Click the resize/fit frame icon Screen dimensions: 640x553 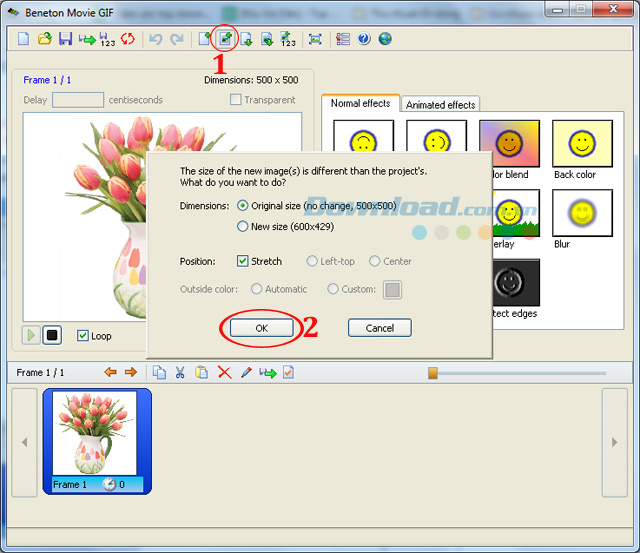pos(315,39)
